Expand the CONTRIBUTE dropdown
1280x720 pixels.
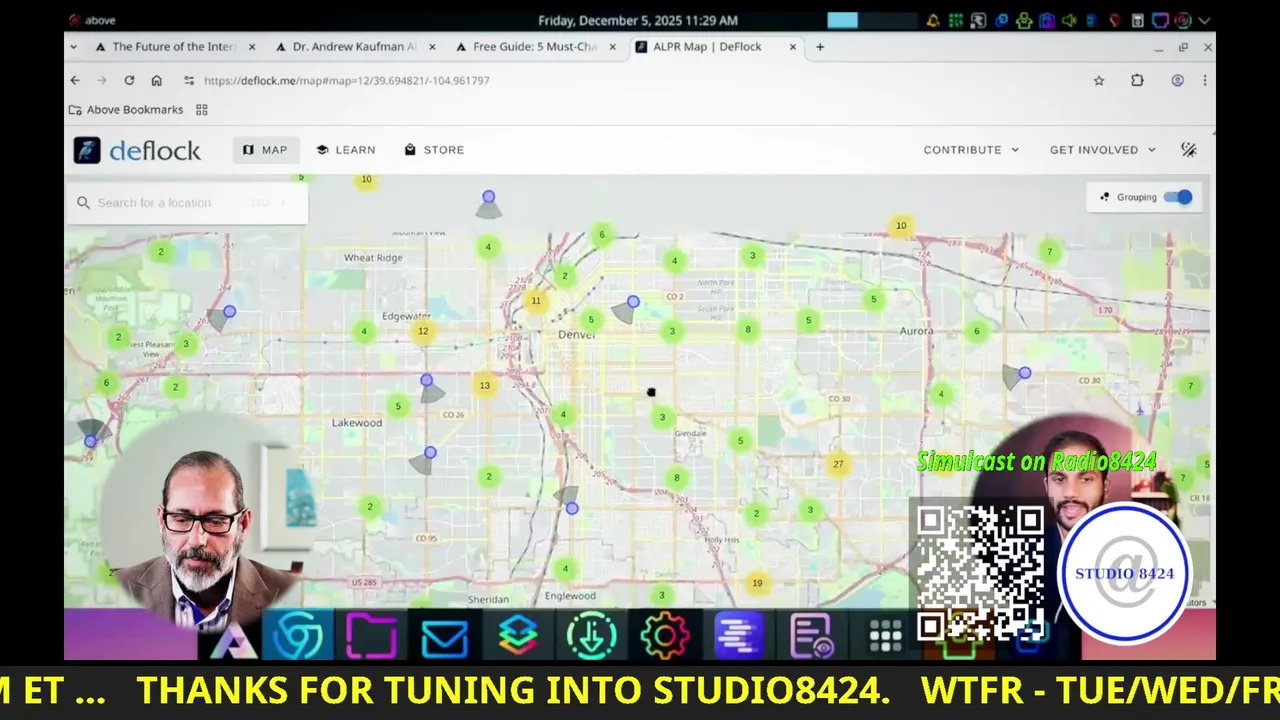[971, 150]
